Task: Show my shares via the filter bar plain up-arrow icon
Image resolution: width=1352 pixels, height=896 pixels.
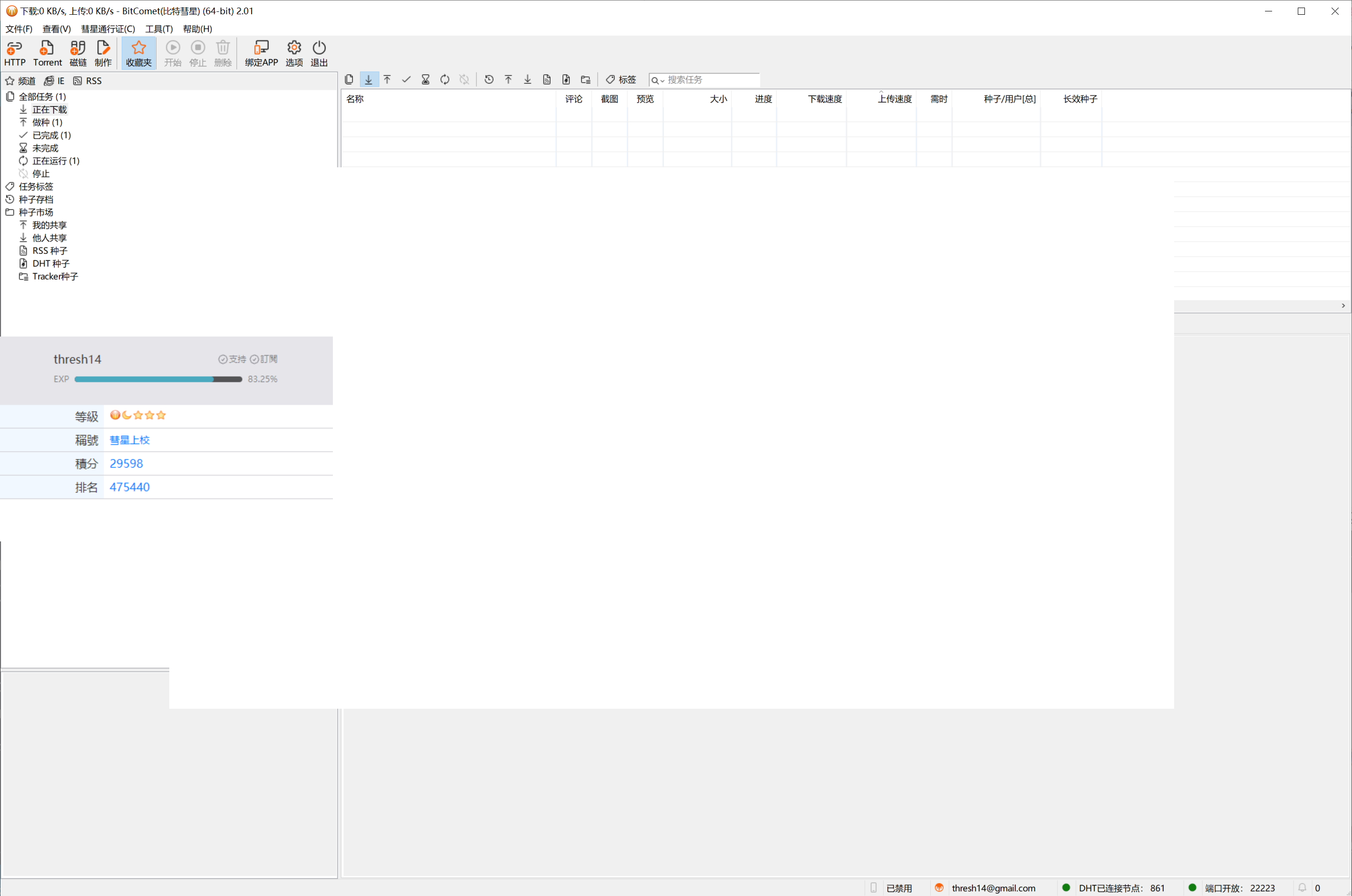Action: 508,79
